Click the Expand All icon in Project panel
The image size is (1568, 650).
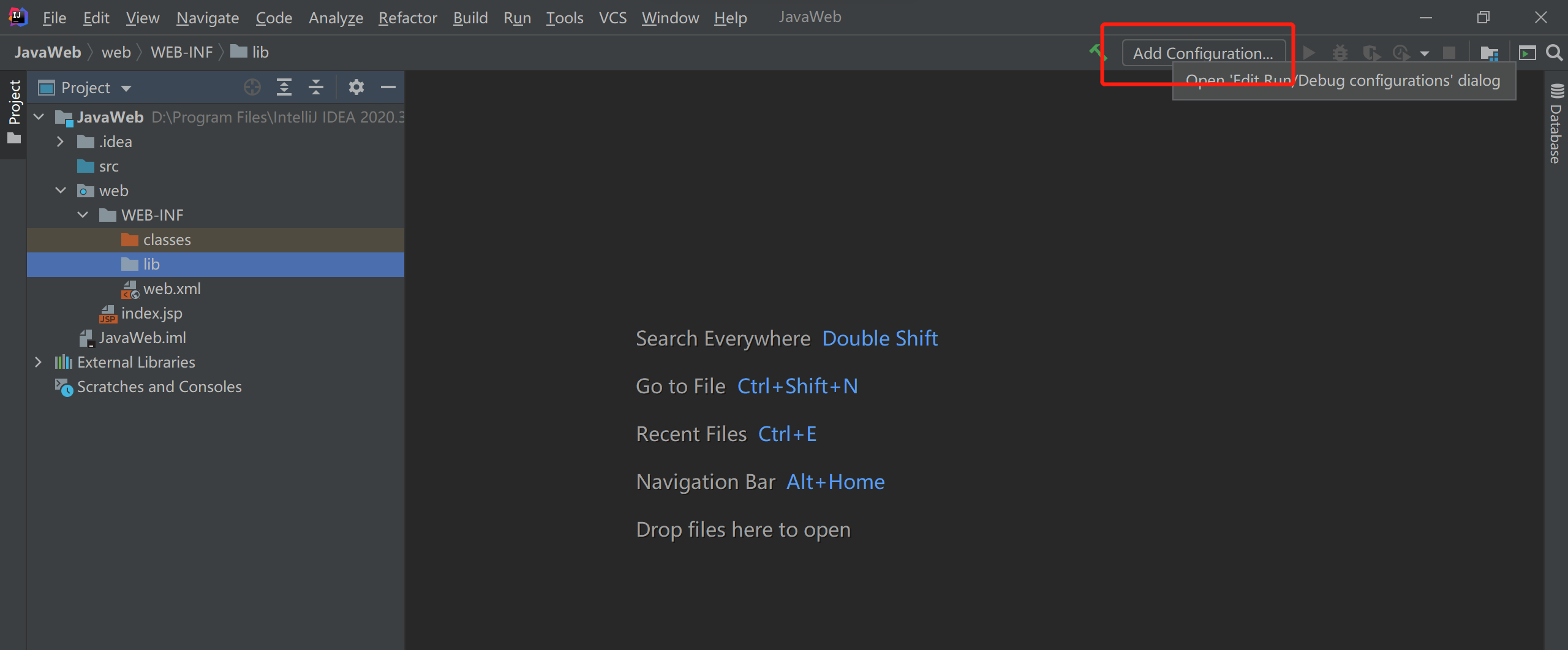(x=284, y=88)
